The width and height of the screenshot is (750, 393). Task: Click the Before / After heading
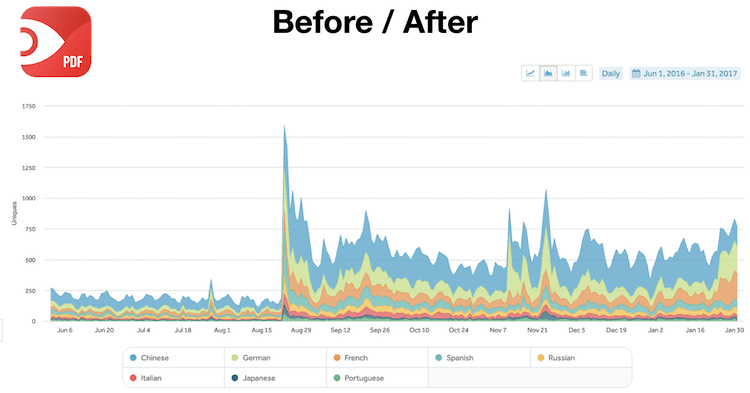375,22
